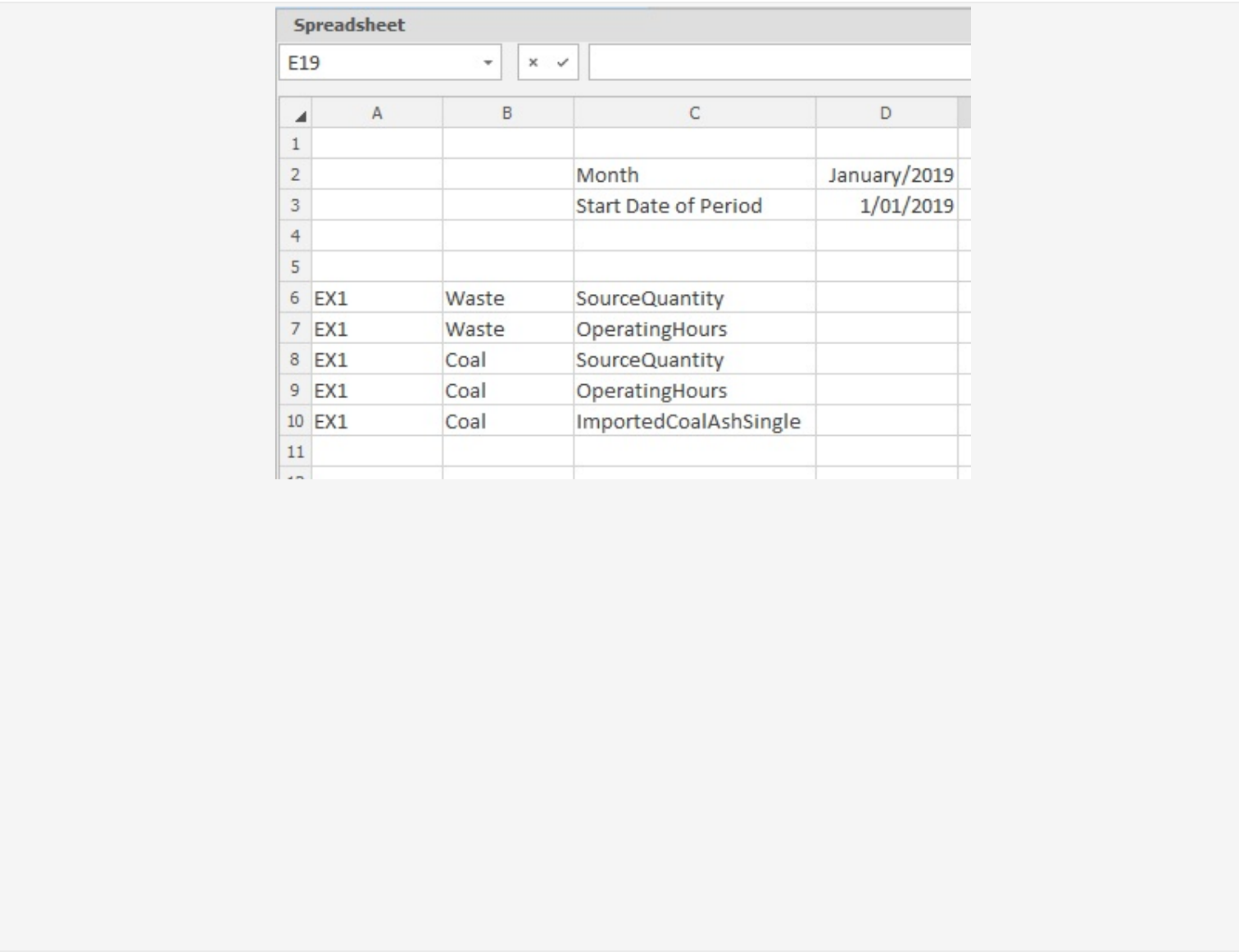Click the Month label cell
The image size is (1239, 952).
(x=695, y=175)
